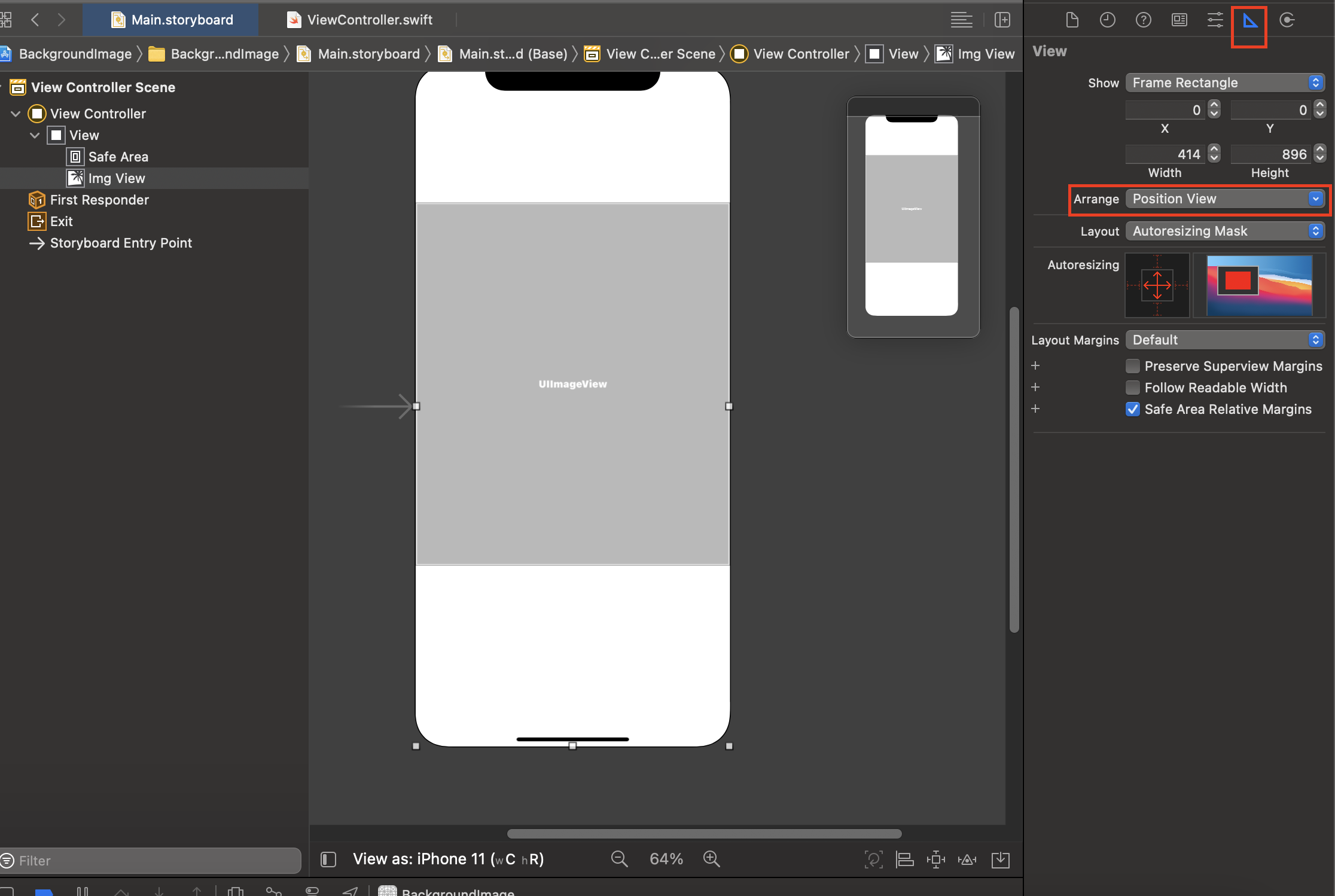The height and width of the screenshot is (896, 1335).
Task: Uncheck Safe Area Relative Margins
Action: (1132, 409)
